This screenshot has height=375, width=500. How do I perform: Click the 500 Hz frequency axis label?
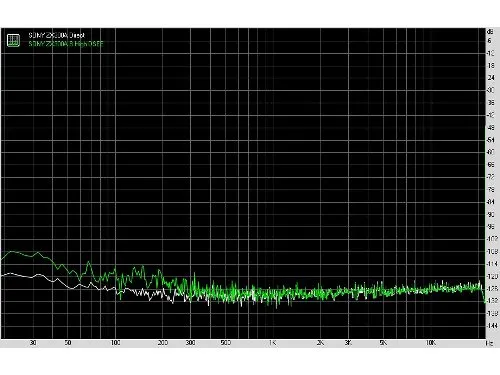[x=226, y=343]
